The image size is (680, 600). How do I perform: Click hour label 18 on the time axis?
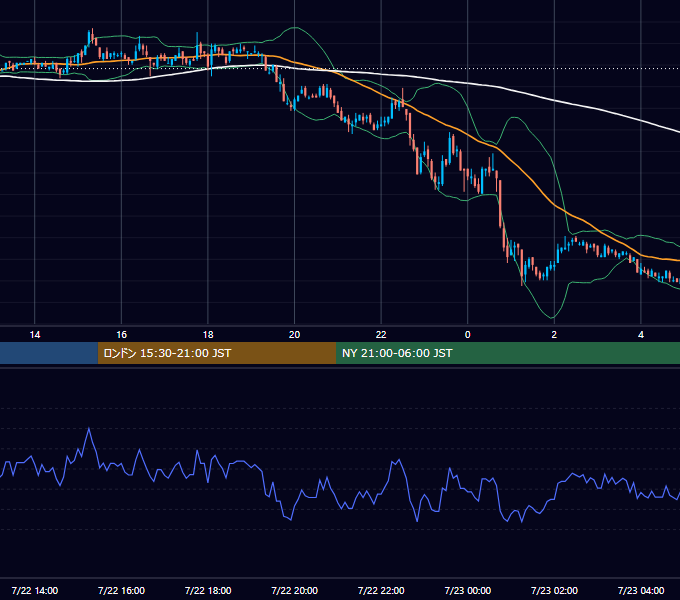pyautogui.click(x=208, y=335)
